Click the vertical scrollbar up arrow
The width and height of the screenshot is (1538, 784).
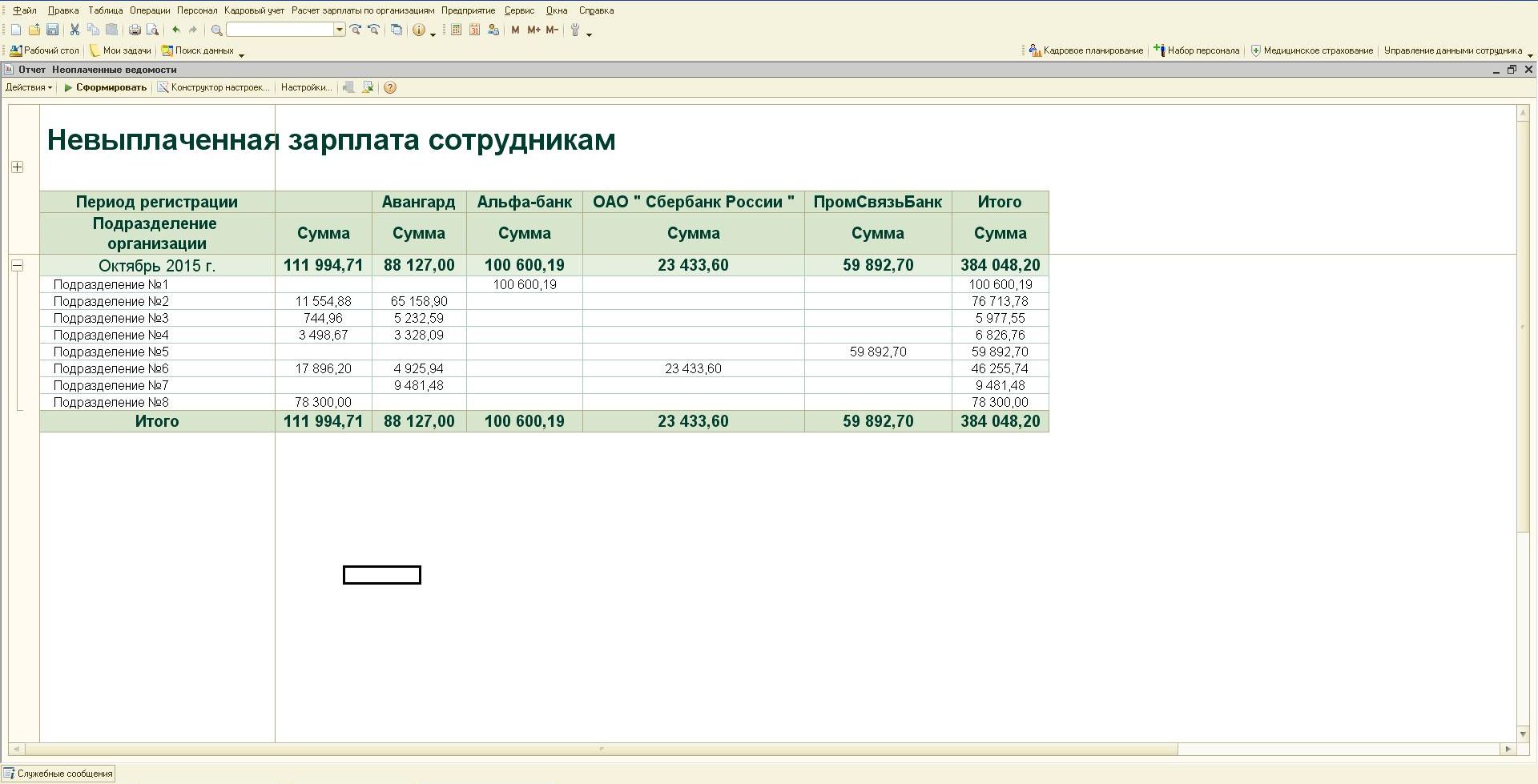(x=1523, y=113)
